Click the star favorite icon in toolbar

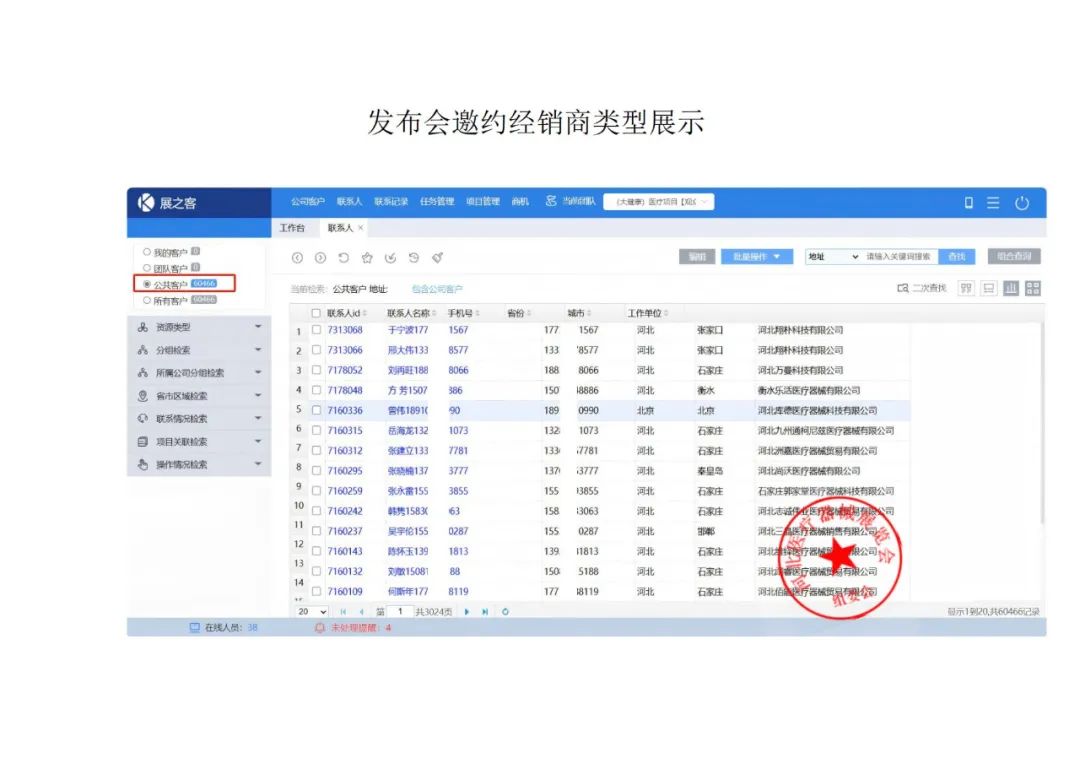367,257
